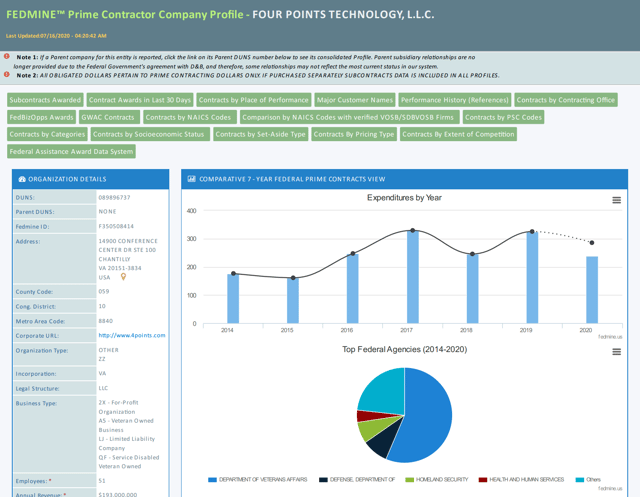View GWAC Contracts
640x497 pixels.
coord(108,117)
